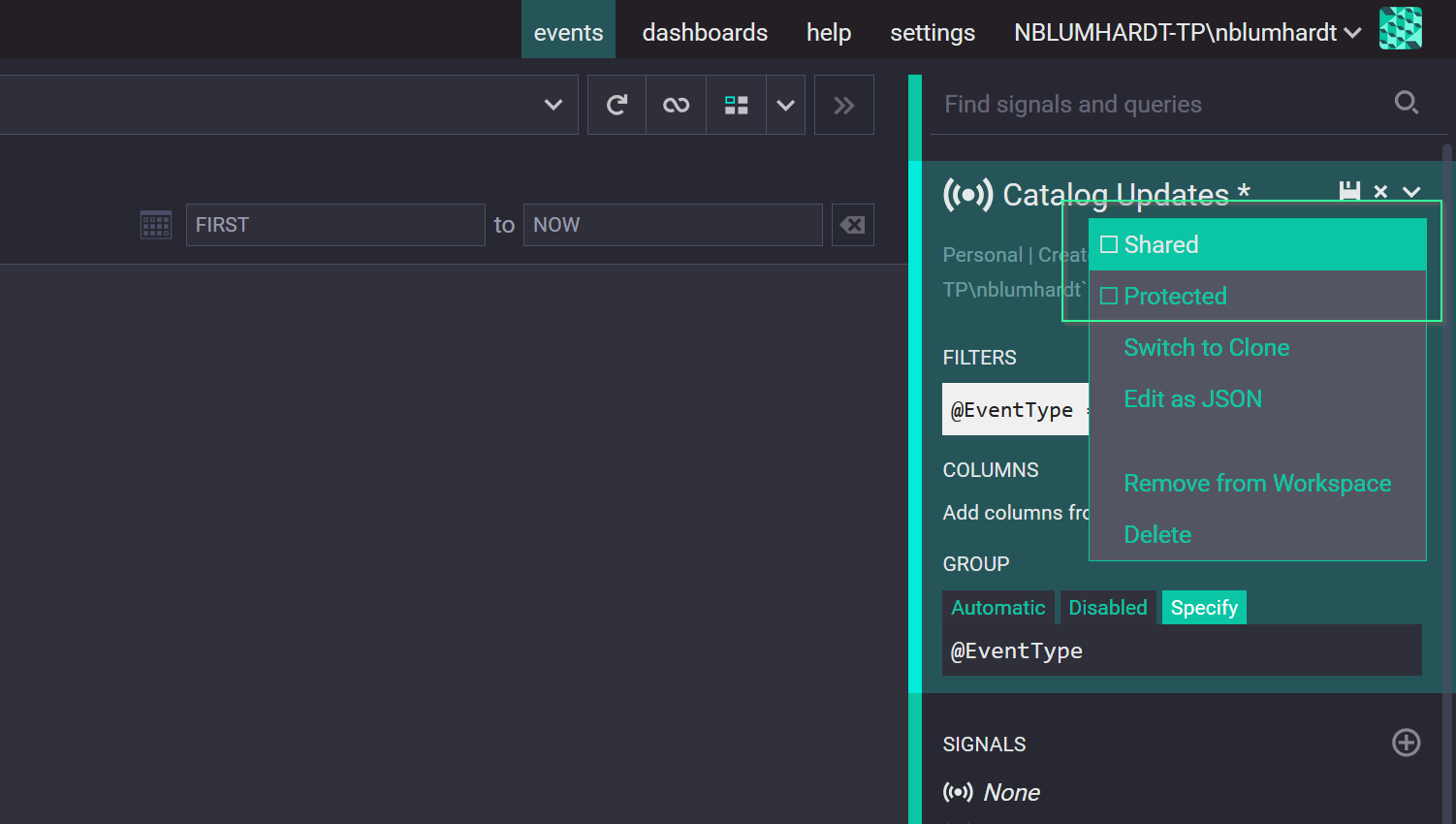Open the NBLUMHARDT-TP\nblumhardt user menu
The width and height of the screenshot is (1456, 824).
click(1187, 32)
